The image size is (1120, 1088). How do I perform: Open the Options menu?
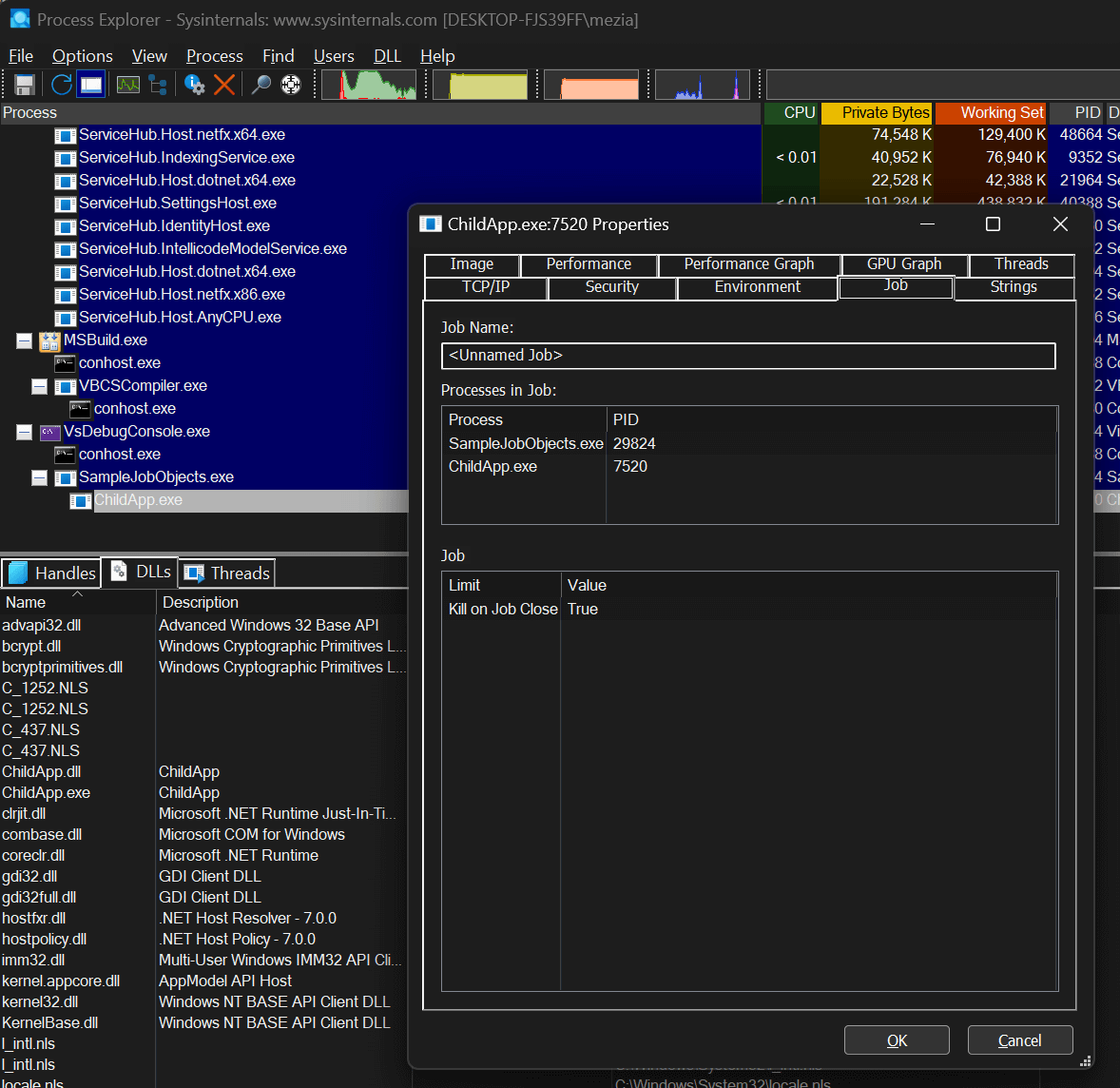coord(82,56)
